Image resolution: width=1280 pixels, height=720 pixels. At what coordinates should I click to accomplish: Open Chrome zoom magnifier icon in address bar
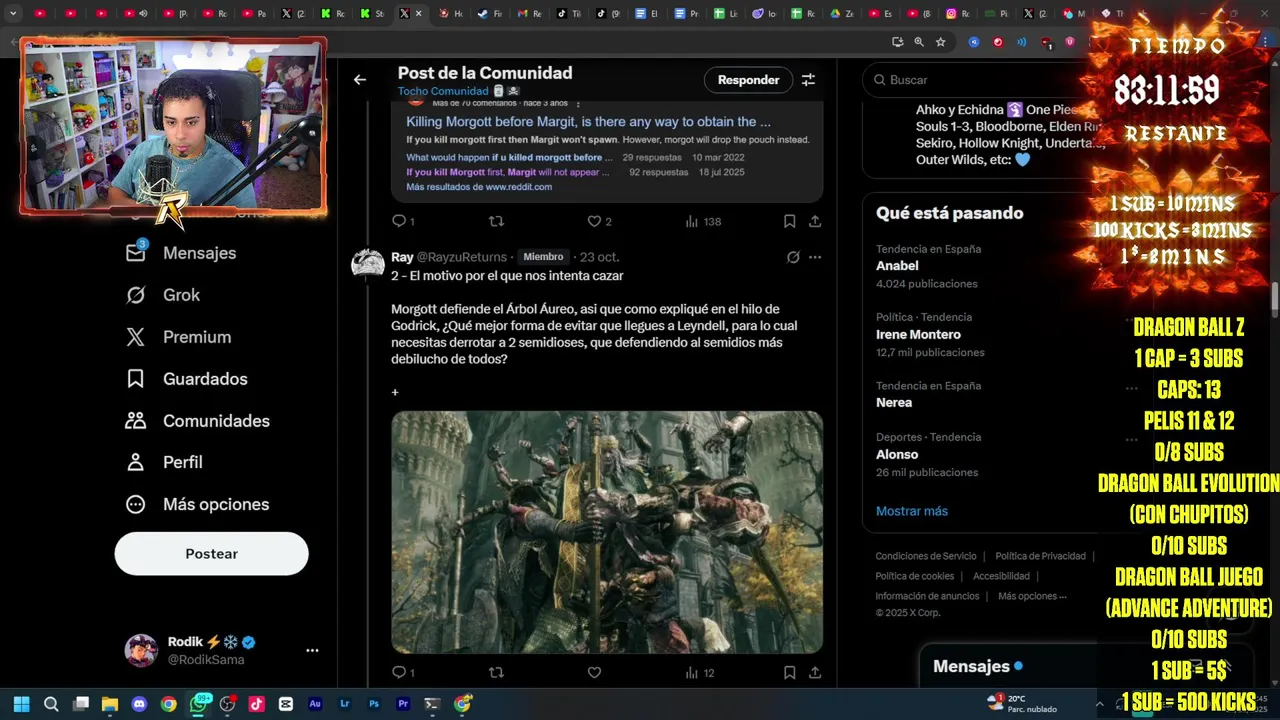click(x=919, y=42)
